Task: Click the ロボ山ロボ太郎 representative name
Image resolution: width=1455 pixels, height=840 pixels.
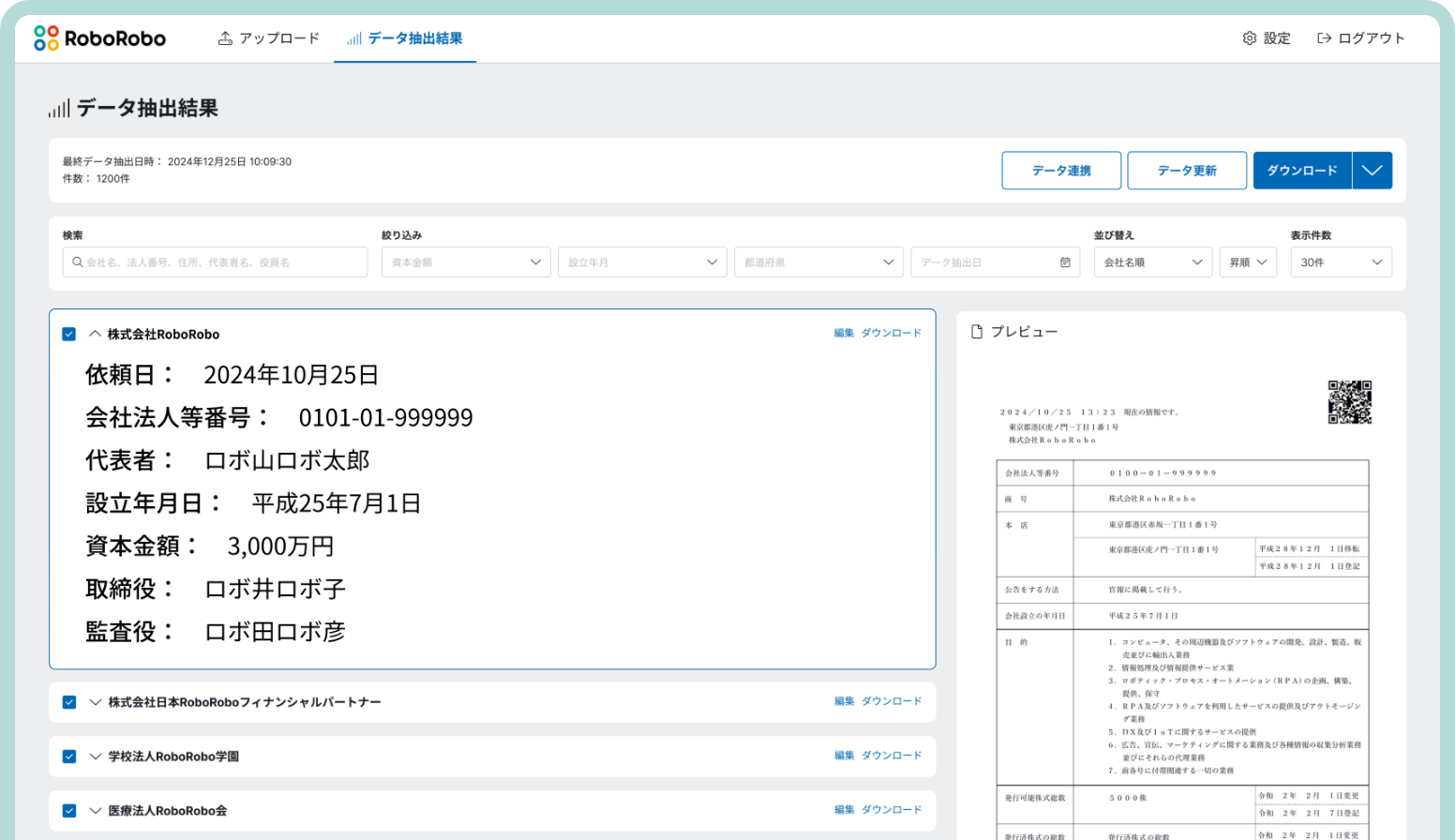Action: pyautogui.click(x=287, y=460)
